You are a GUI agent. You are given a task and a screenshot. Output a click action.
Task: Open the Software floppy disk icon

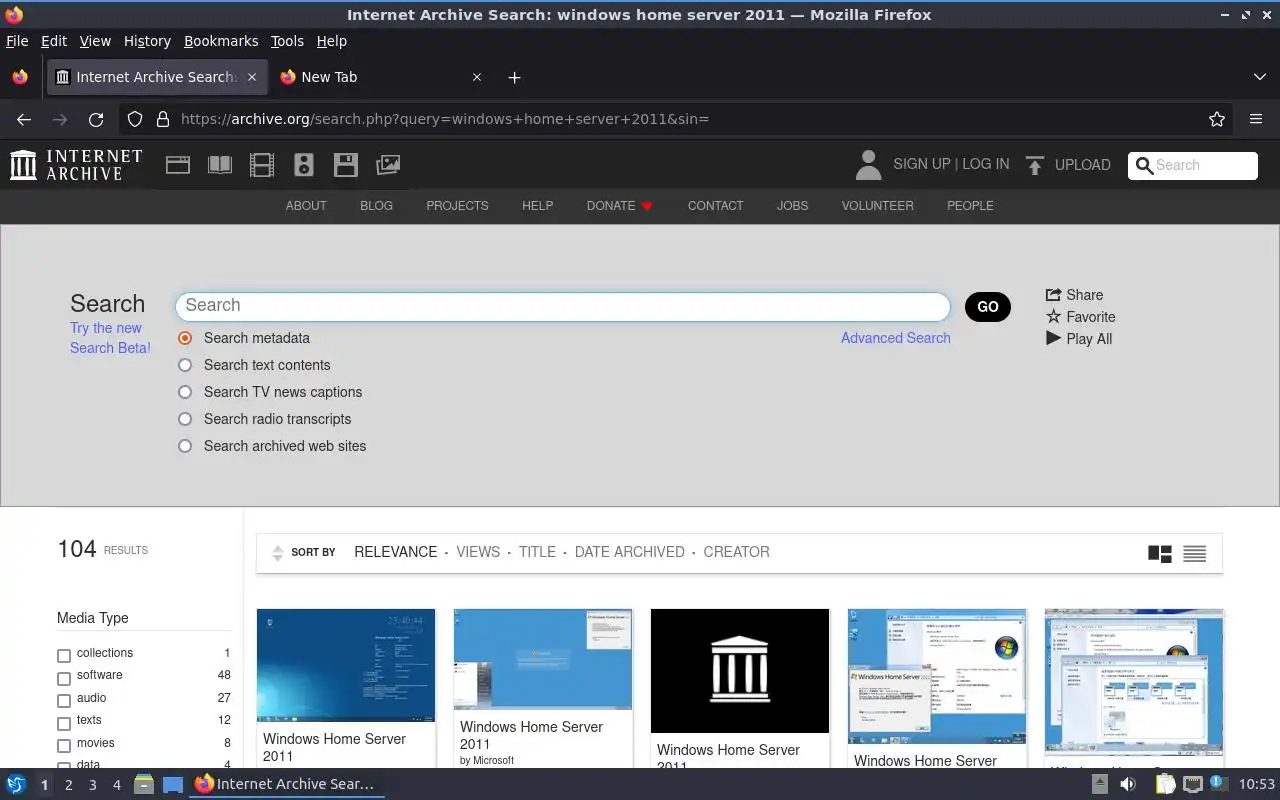[x=346, y=165]
